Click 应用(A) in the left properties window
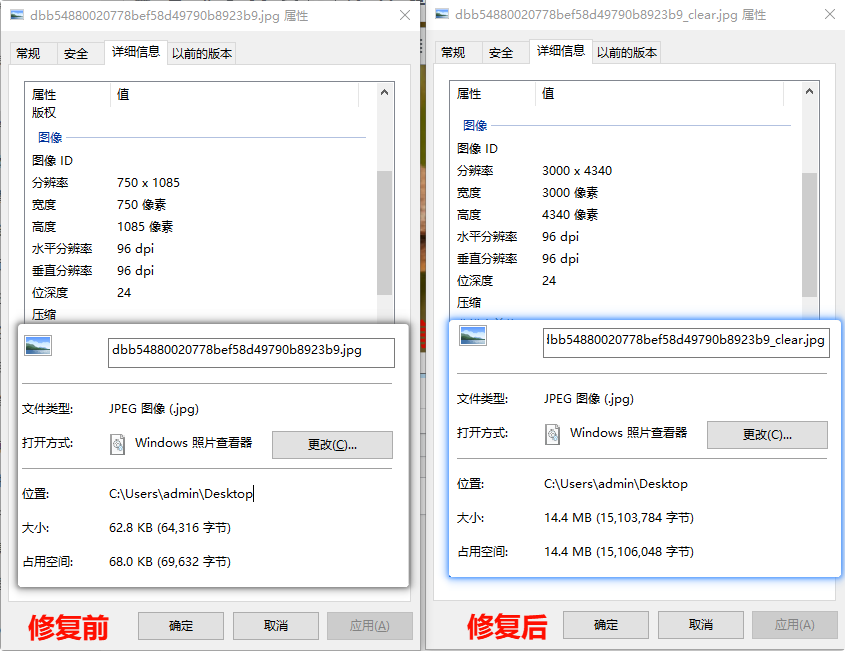This screenshot has height=651, width=845. coord(370,626)
